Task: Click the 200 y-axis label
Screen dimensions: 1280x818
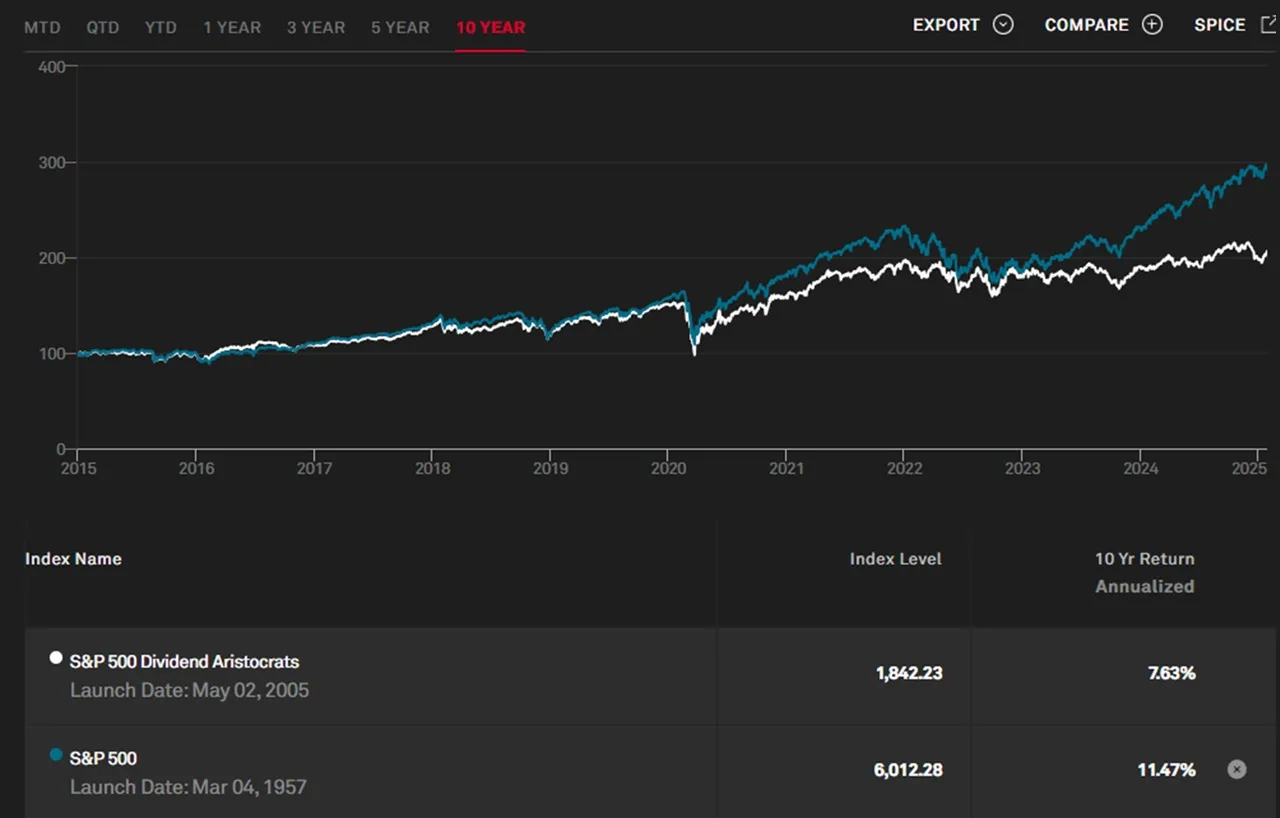Action: (x=52, y=258)
